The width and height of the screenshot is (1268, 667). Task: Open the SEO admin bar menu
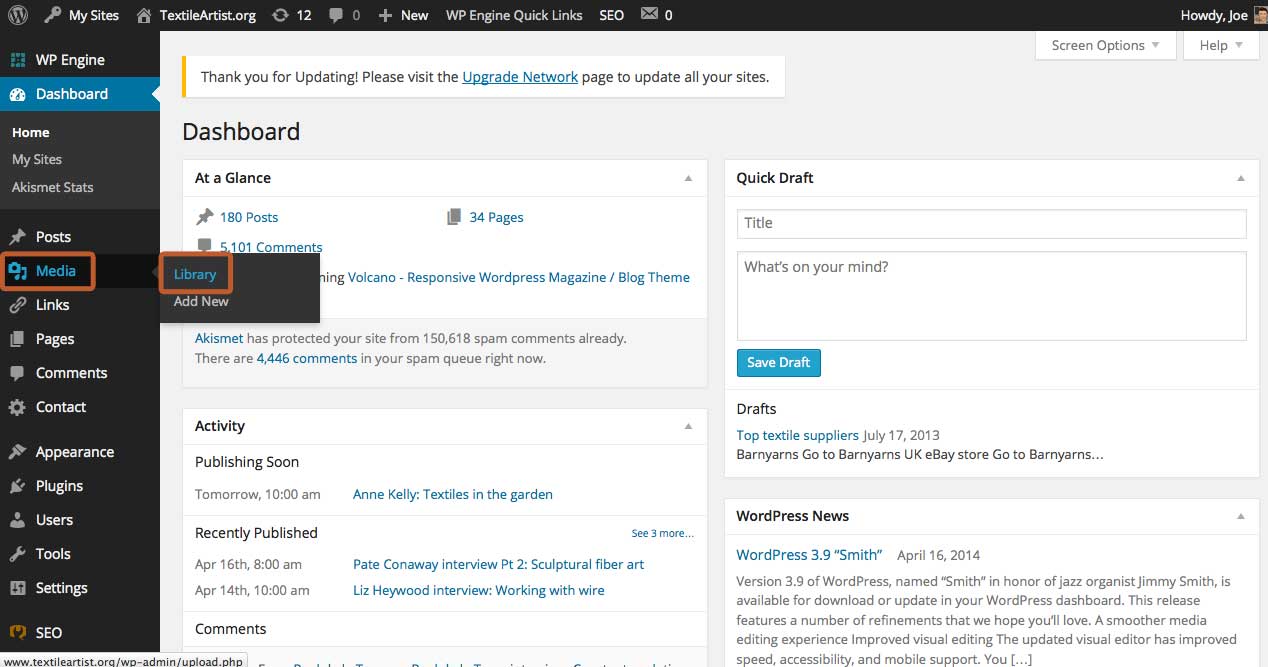pyautogui.click(x=611, y=15)
